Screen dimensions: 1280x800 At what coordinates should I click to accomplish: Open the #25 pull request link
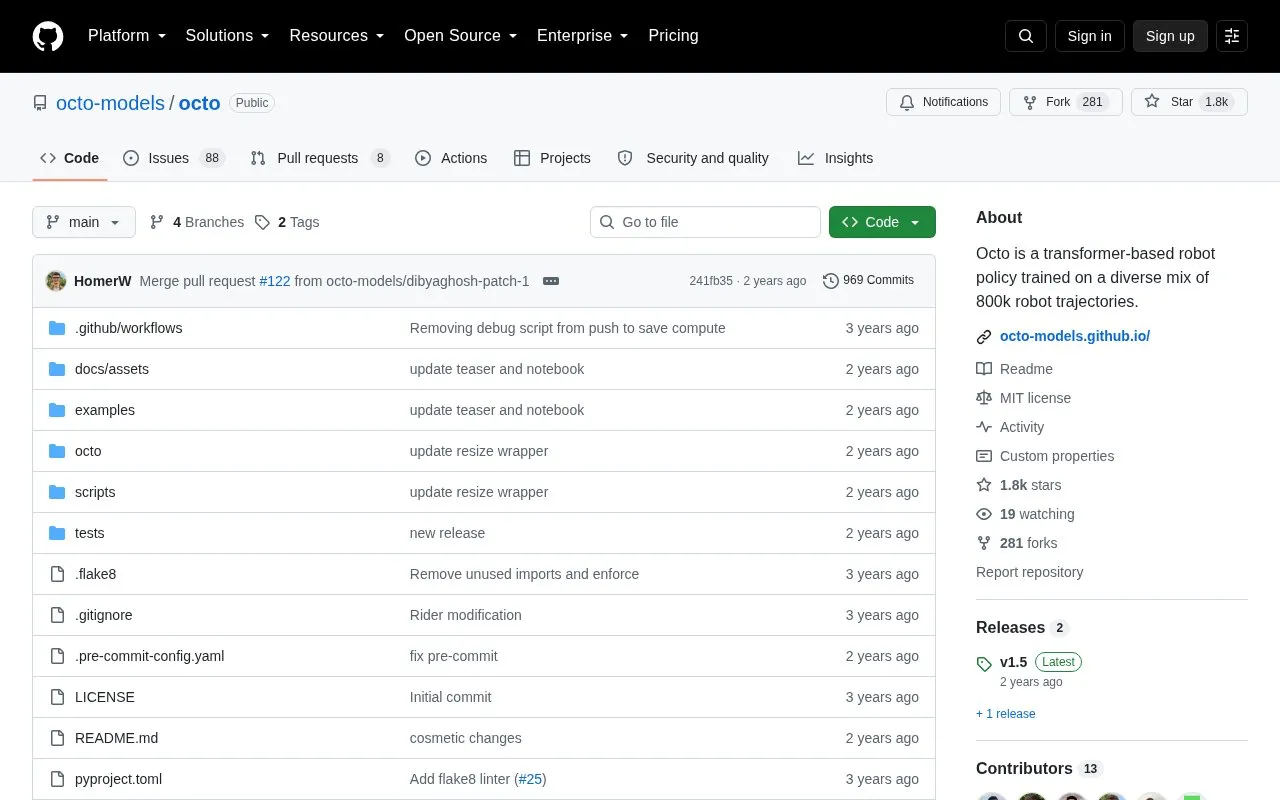[530, 779]
